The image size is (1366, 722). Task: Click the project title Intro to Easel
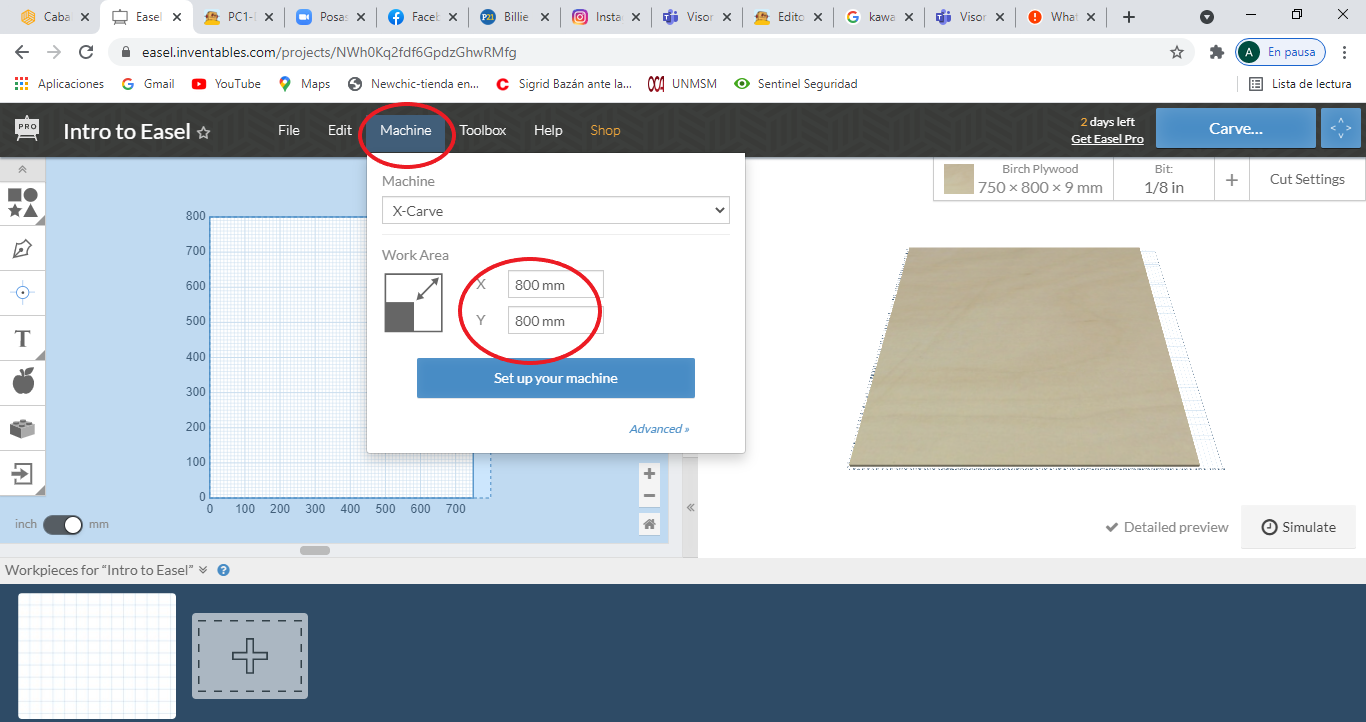(127, 131)
